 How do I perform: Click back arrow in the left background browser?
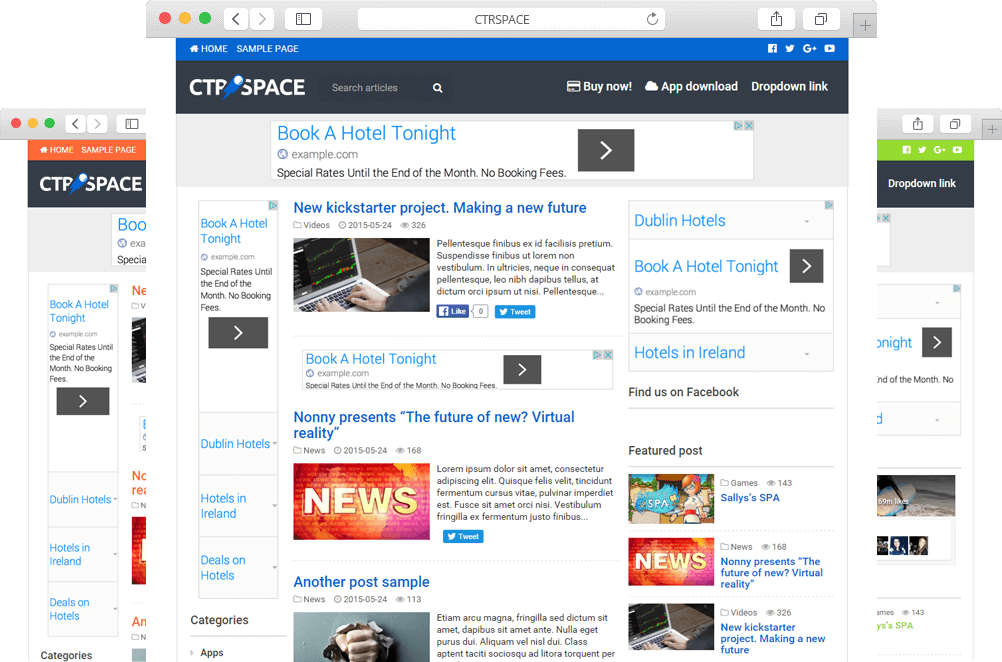pyautogui.click(x=75, y=123)
